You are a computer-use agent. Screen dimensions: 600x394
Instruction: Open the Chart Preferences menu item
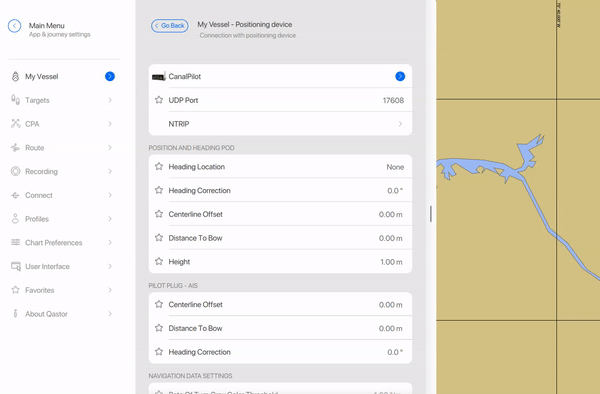click(x=63, y=243)
